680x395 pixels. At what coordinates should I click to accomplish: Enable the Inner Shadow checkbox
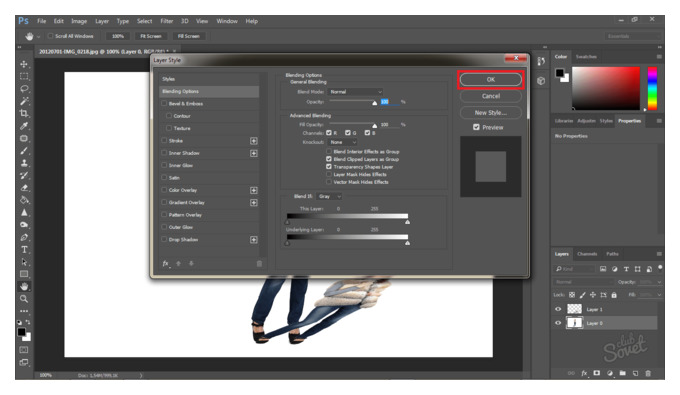[x=164, y=153]
